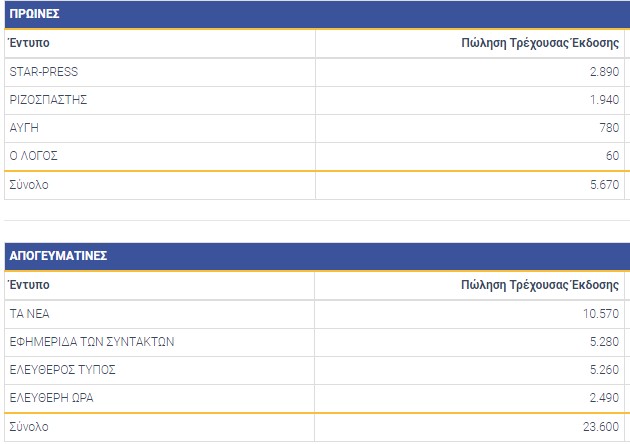Click the ΠΡΩΙΝΕΣ table header
The width and height of the screenshot is (630, 444).
[35, 14]
